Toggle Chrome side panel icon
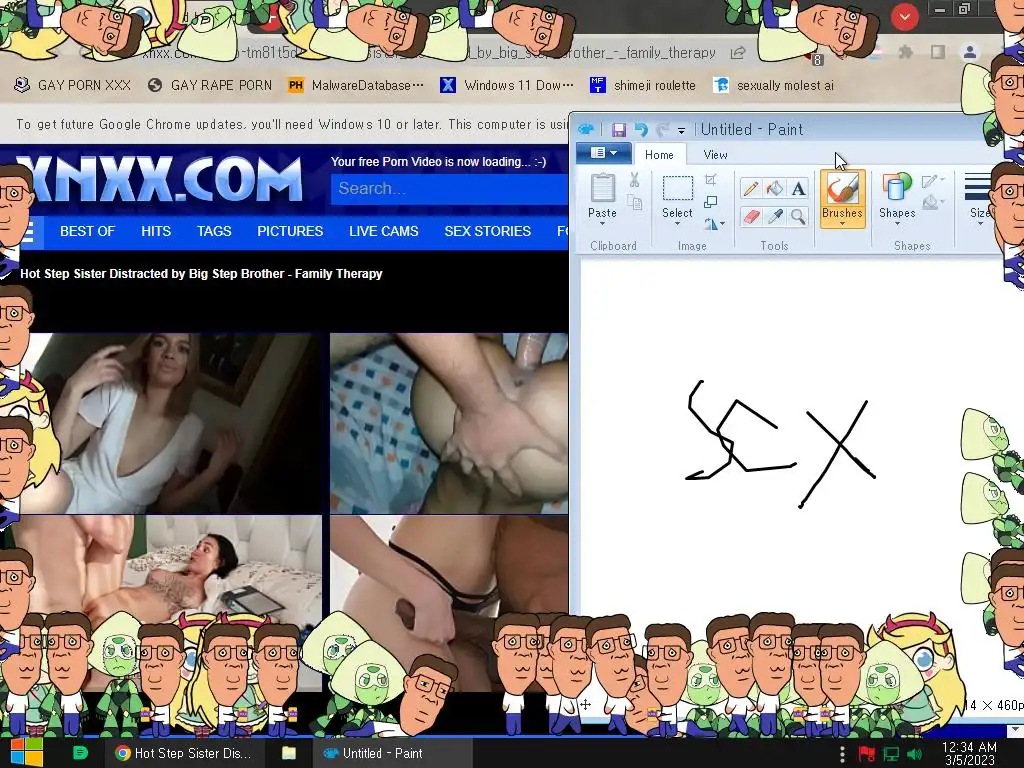Image resolution: width=1024 pixels, height=768 pixels. (x=938, y=52)
